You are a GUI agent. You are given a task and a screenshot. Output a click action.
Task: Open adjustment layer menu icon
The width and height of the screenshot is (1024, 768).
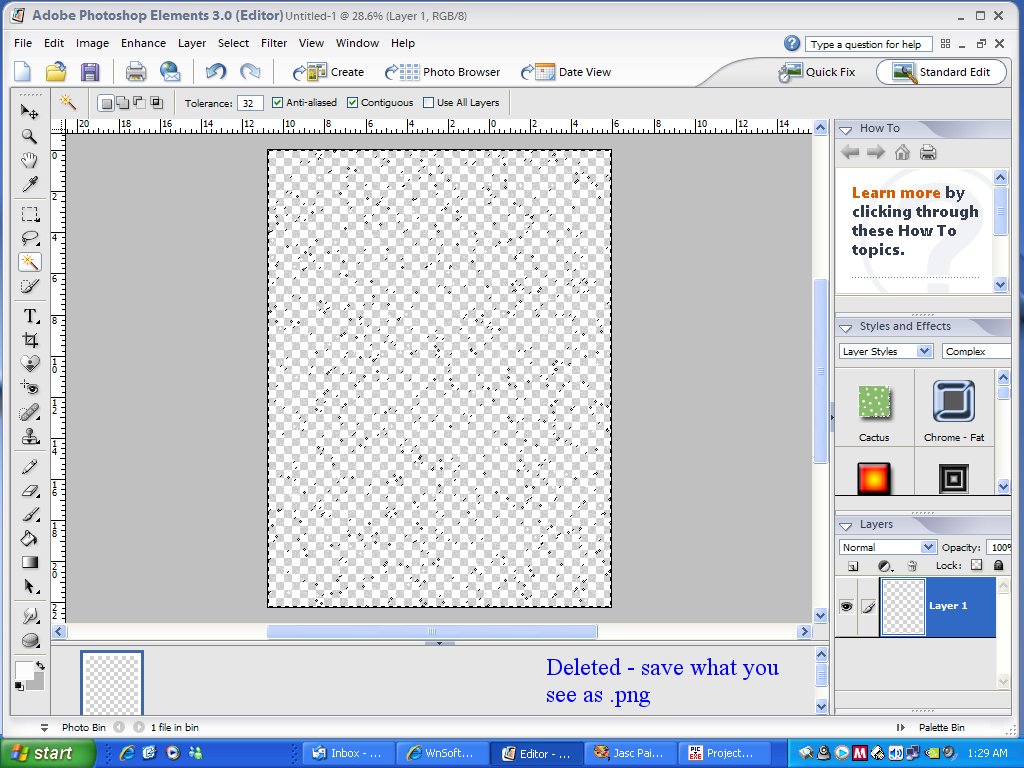pos(885,566)
